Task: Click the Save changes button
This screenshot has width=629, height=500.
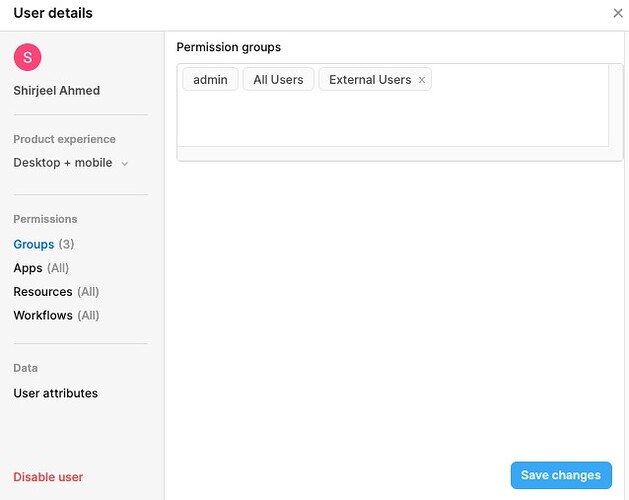Action: 561,475
